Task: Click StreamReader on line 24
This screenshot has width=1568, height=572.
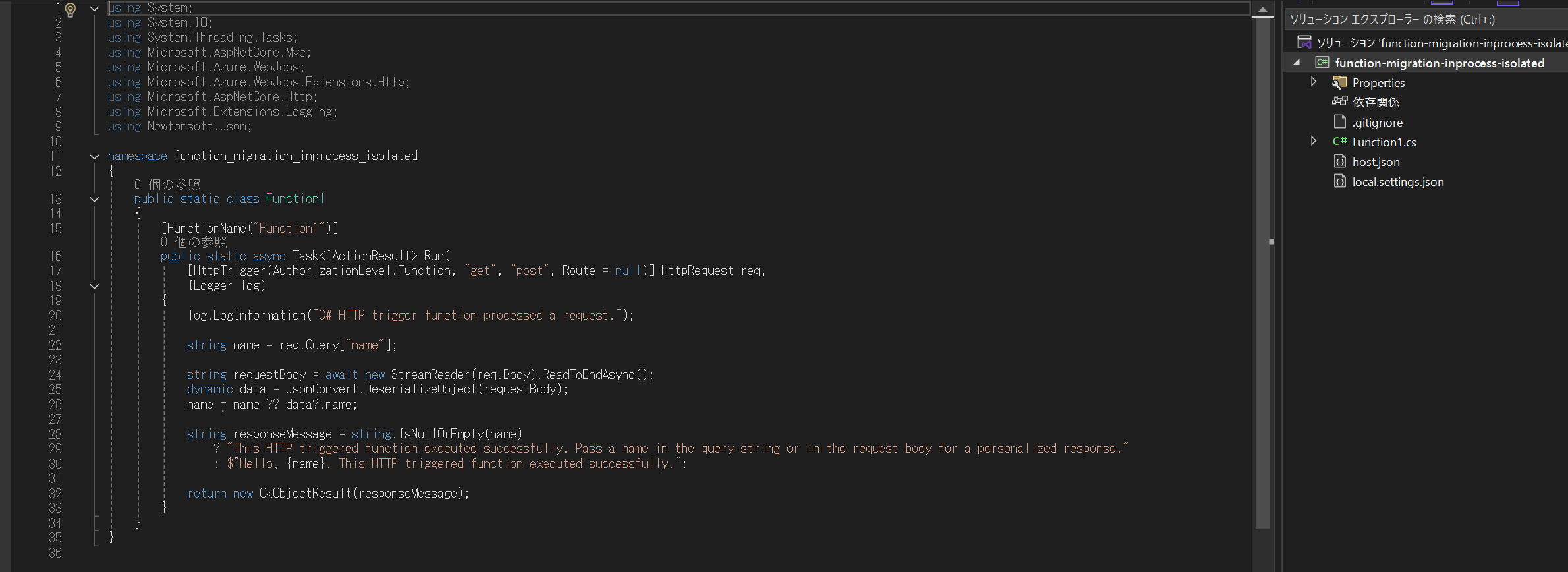Action: [x=430, y=375]
